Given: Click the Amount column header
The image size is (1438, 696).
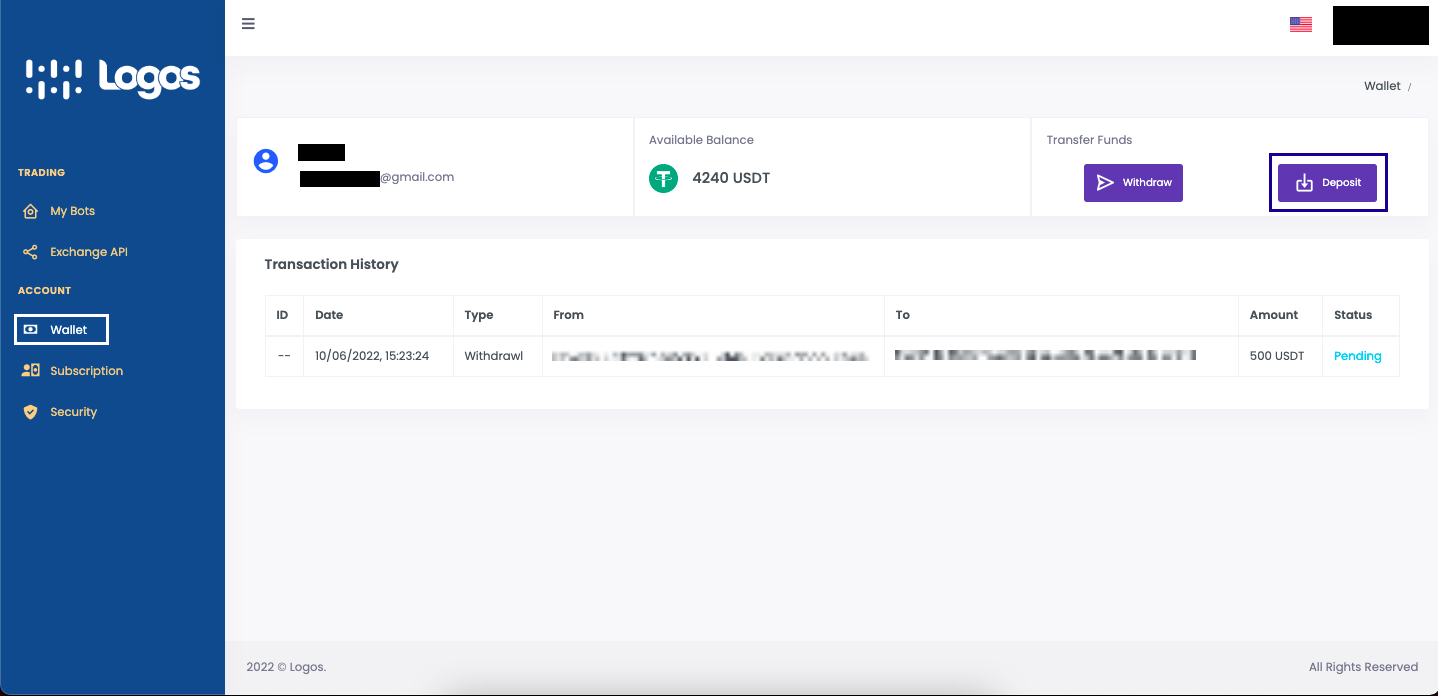Looking at the screenshot, I should click(1273, 315).
